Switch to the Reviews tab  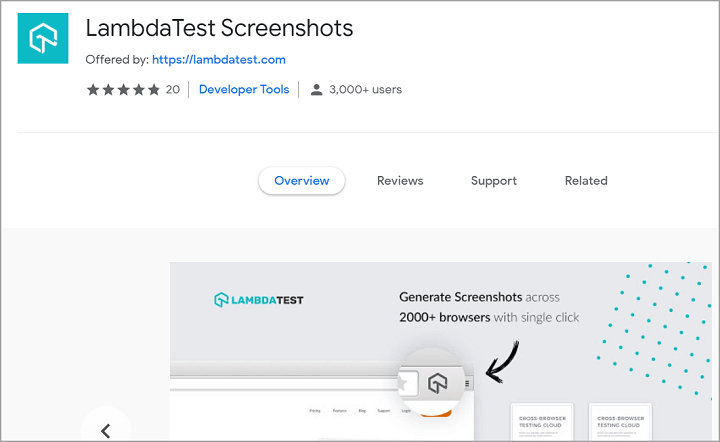point(400,181)
